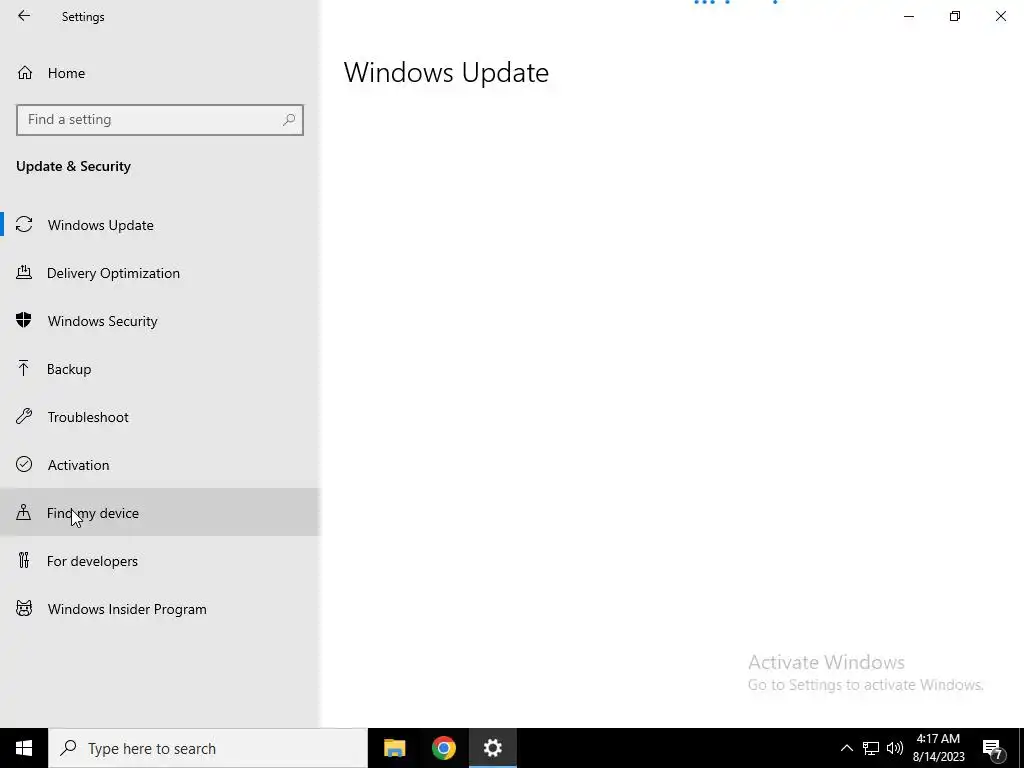Open Backup settings
The image size is (1024, 768).
(160, 369)
